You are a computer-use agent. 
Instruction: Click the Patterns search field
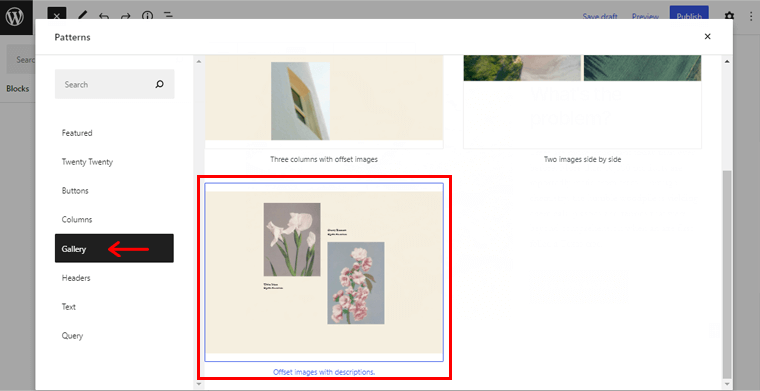114,84
